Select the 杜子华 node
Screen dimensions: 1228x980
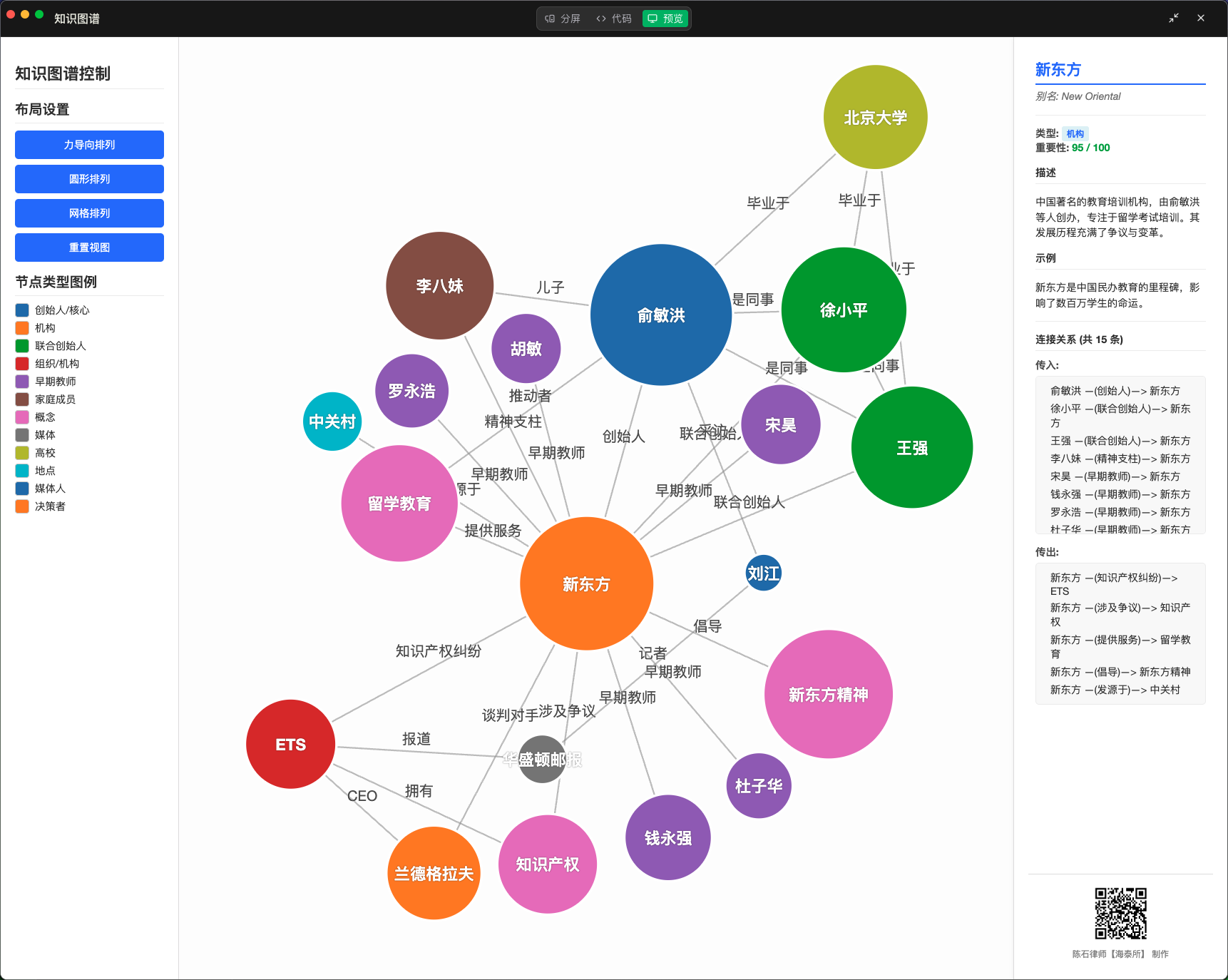[759, 786]
